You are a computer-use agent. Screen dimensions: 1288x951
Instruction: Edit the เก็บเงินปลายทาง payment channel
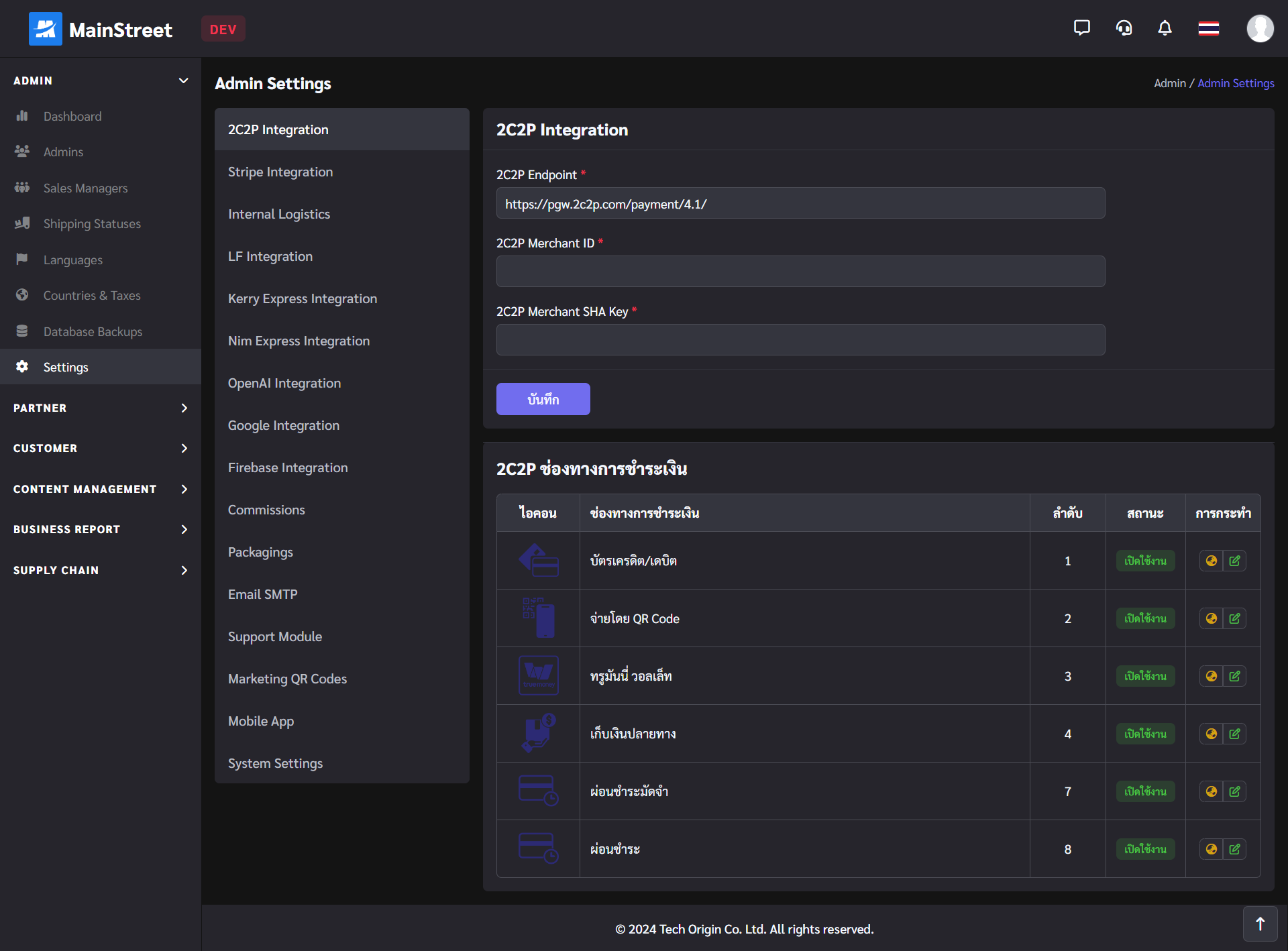[1234, 734]
